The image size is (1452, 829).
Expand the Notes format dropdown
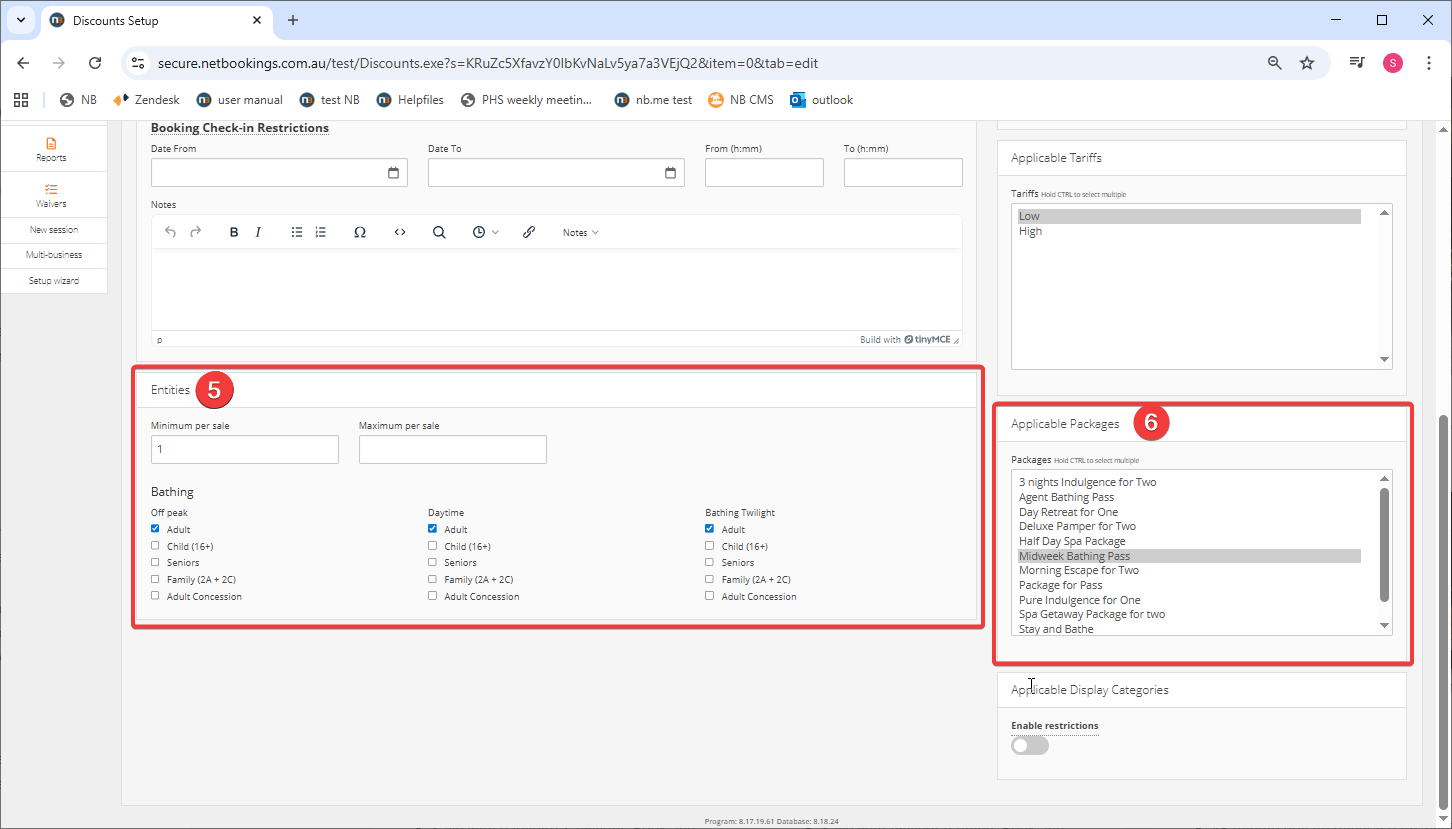coord(580,232)
